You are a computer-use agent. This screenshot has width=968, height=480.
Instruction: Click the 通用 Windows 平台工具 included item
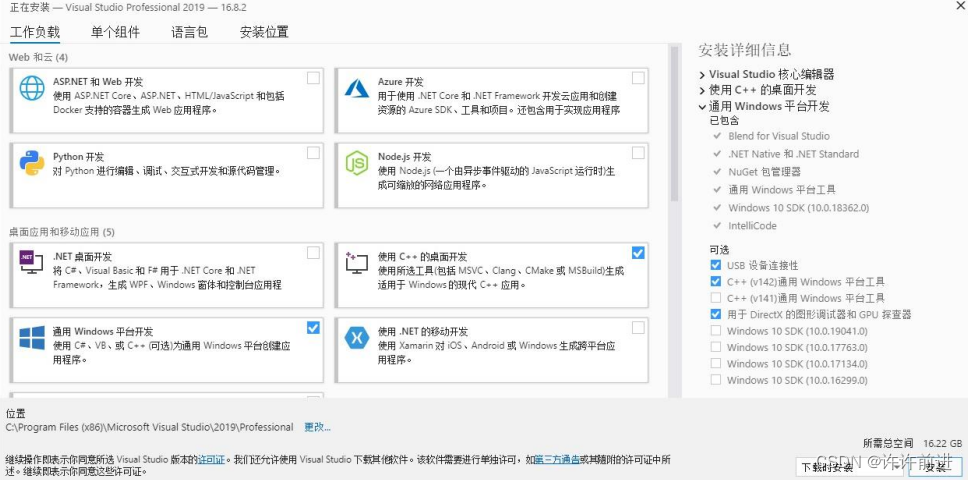782,189
